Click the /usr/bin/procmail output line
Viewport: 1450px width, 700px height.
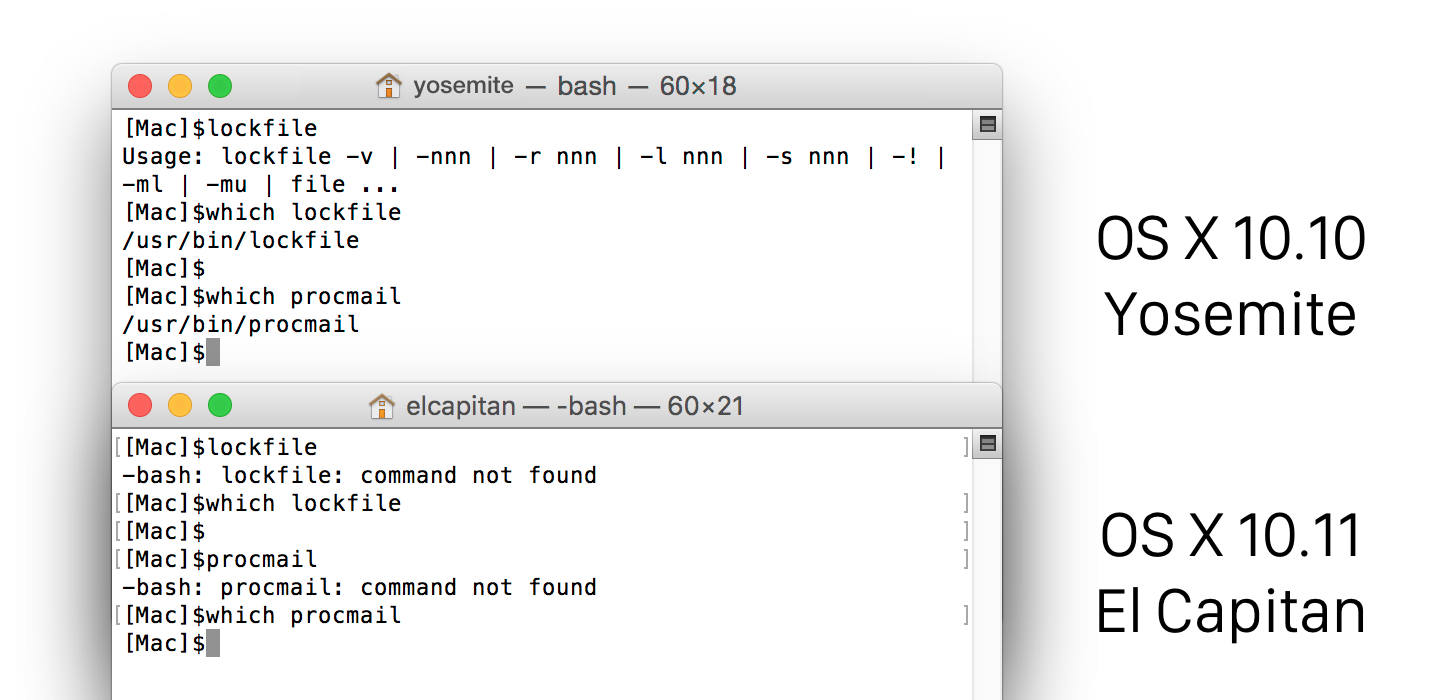(x=240, y=324)
